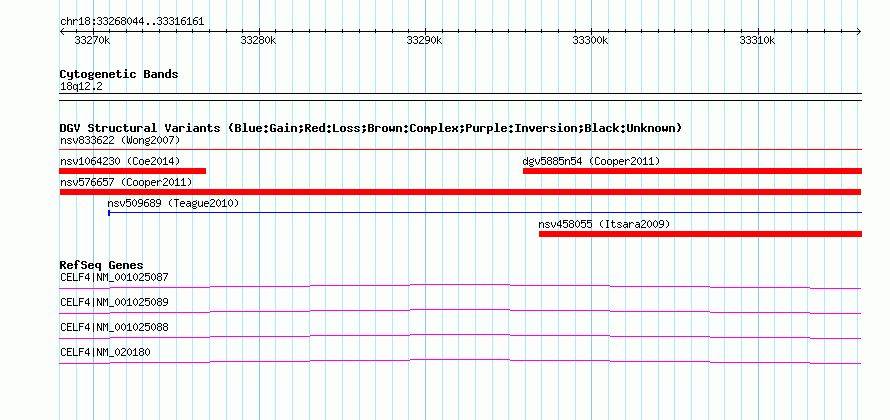Image resolution: width=890 pixels, height=420 pixels.
Task: Click the red bar for nsv1064230
Action: (133, 171)
